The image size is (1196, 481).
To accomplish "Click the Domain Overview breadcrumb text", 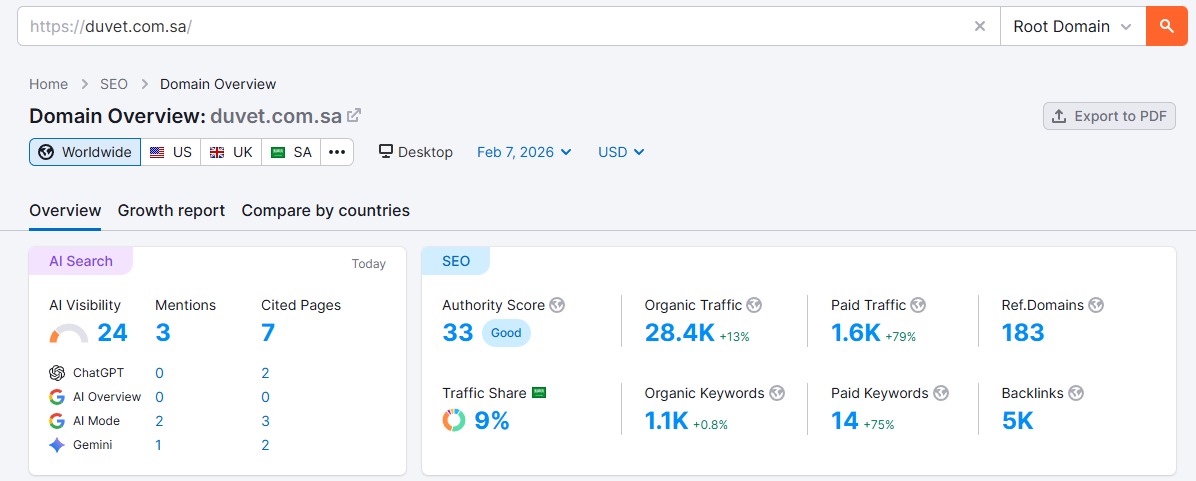I will click(x=218, y=84).
